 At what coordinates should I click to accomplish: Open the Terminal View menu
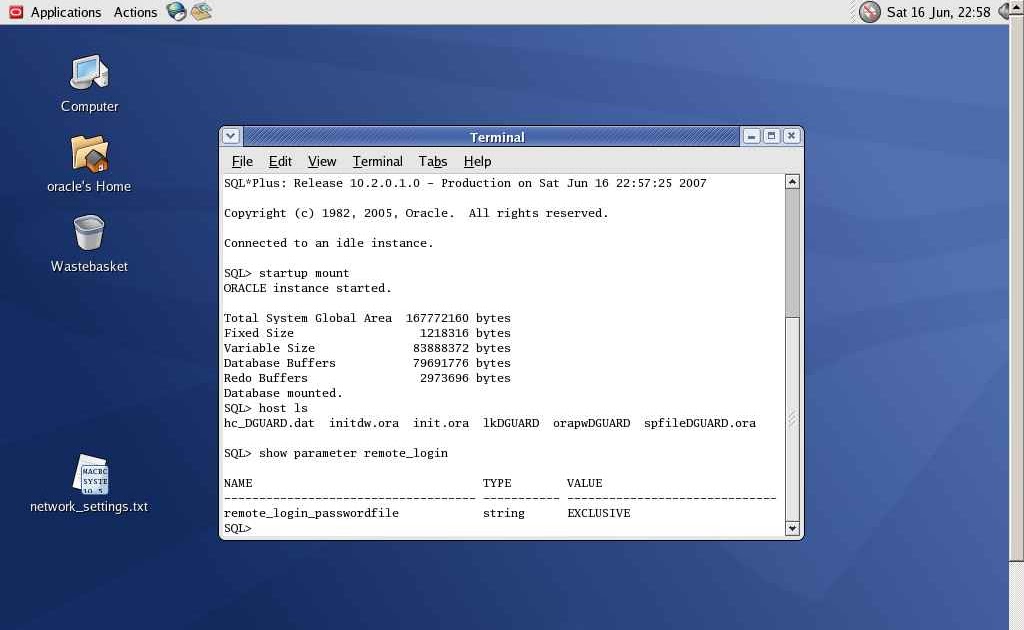coord(322,161)
